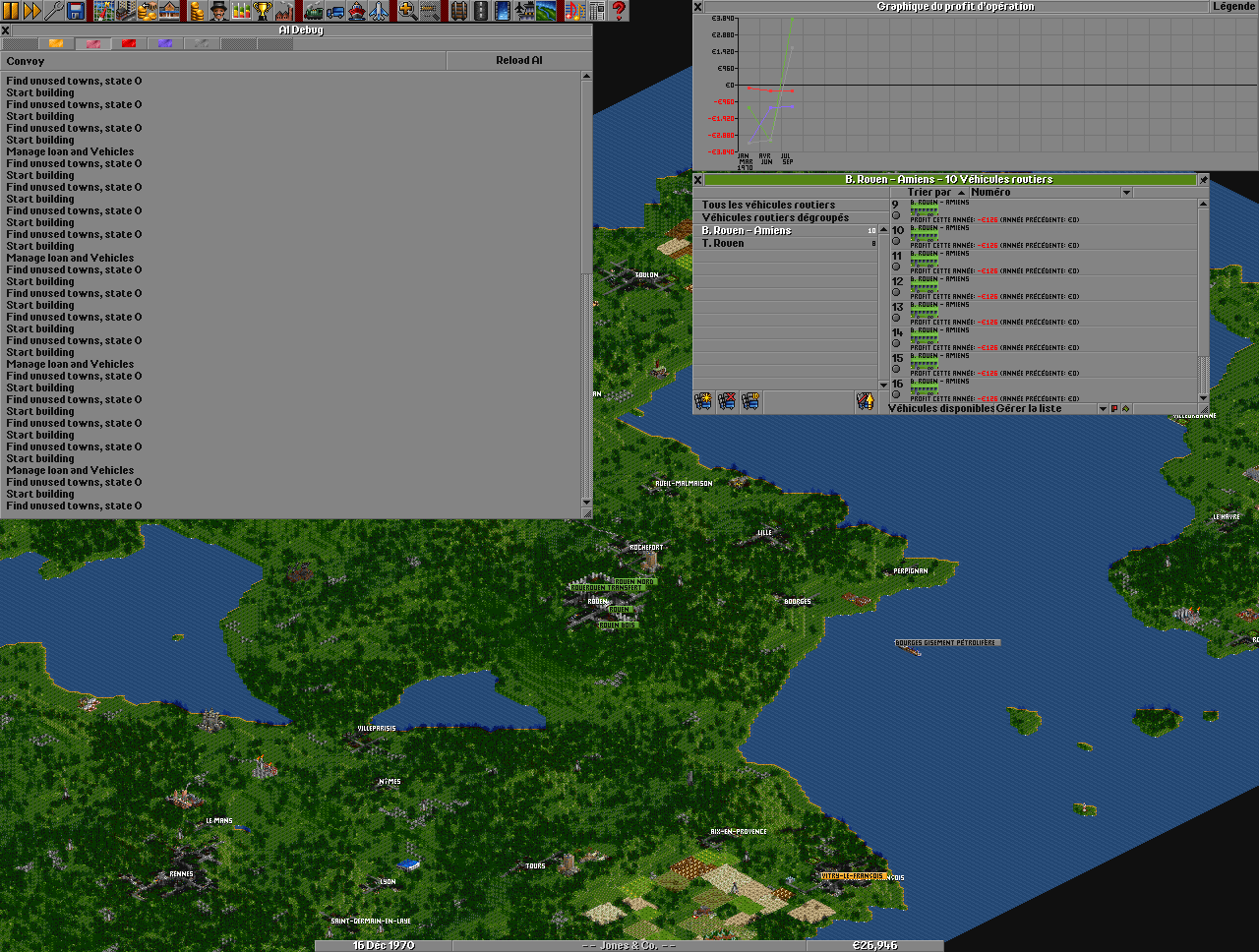Open the save game floppy disk menu
The width and height of the screenshot is (1259, 952).
coord(76,11)
